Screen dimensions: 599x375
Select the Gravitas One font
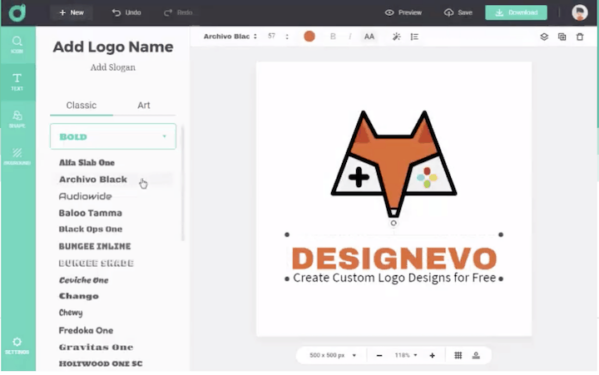click(96, 347)
